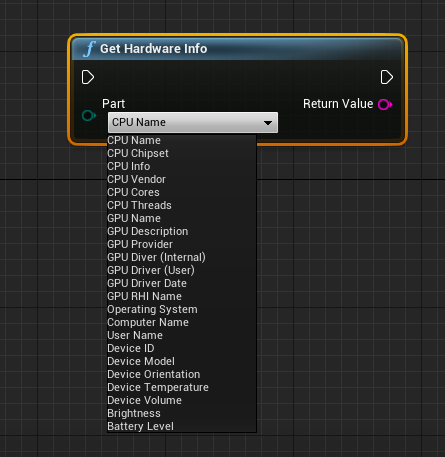Click the input execution pin
The image size is (445, 457).
(x=88, y=77)
